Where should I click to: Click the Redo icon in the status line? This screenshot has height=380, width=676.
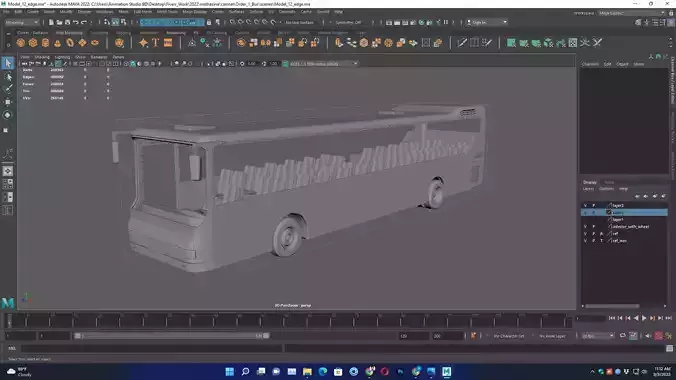(84, 22)
